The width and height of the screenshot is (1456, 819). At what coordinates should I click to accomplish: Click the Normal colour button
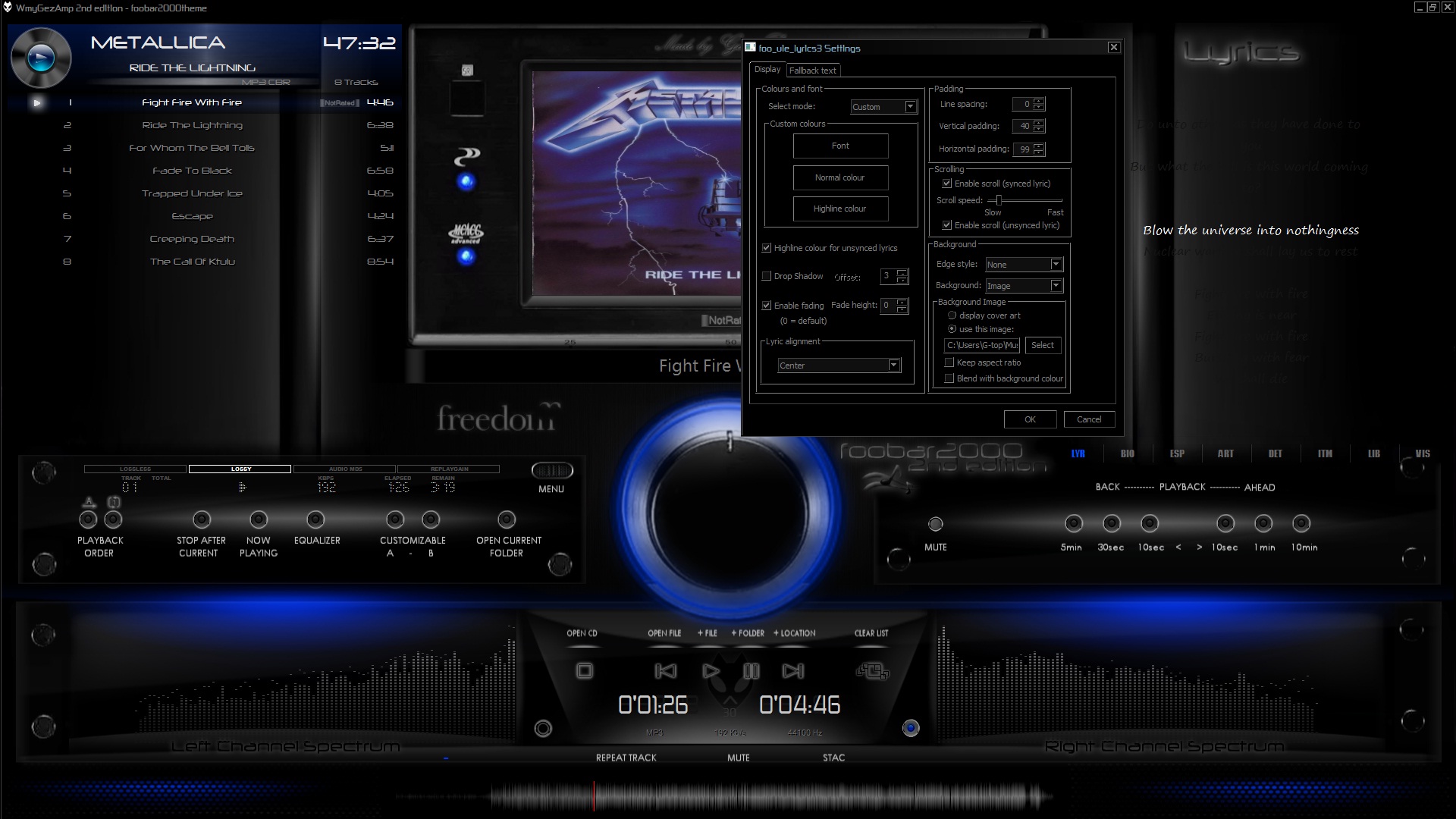pos(840,177)
